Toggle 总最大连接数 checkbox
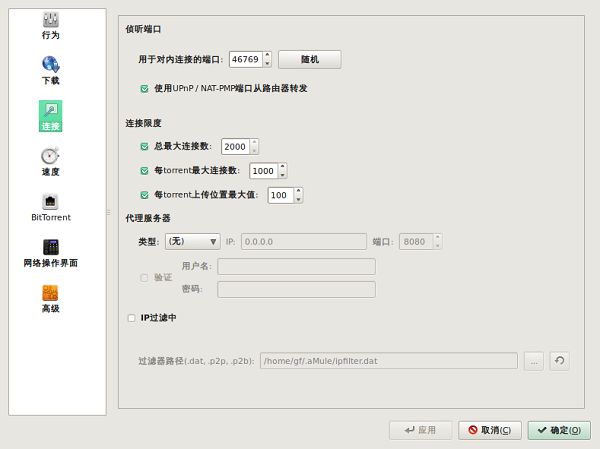The image size is (600, 449). click(x=144, y=147)
